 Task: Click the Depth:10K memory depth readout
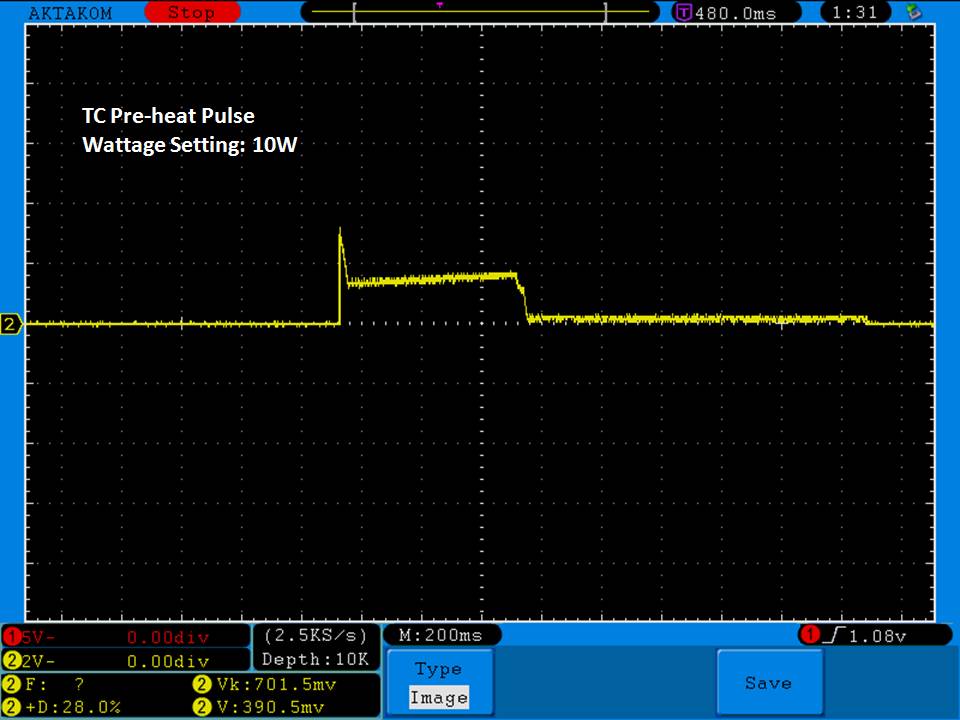coord(315,659)
